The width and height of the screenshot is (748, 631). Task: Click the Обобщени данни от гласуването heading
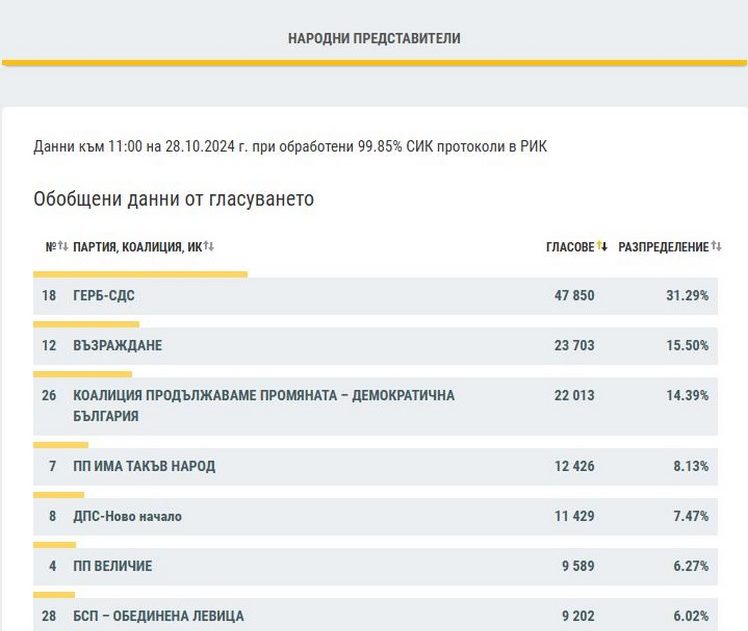174,199
